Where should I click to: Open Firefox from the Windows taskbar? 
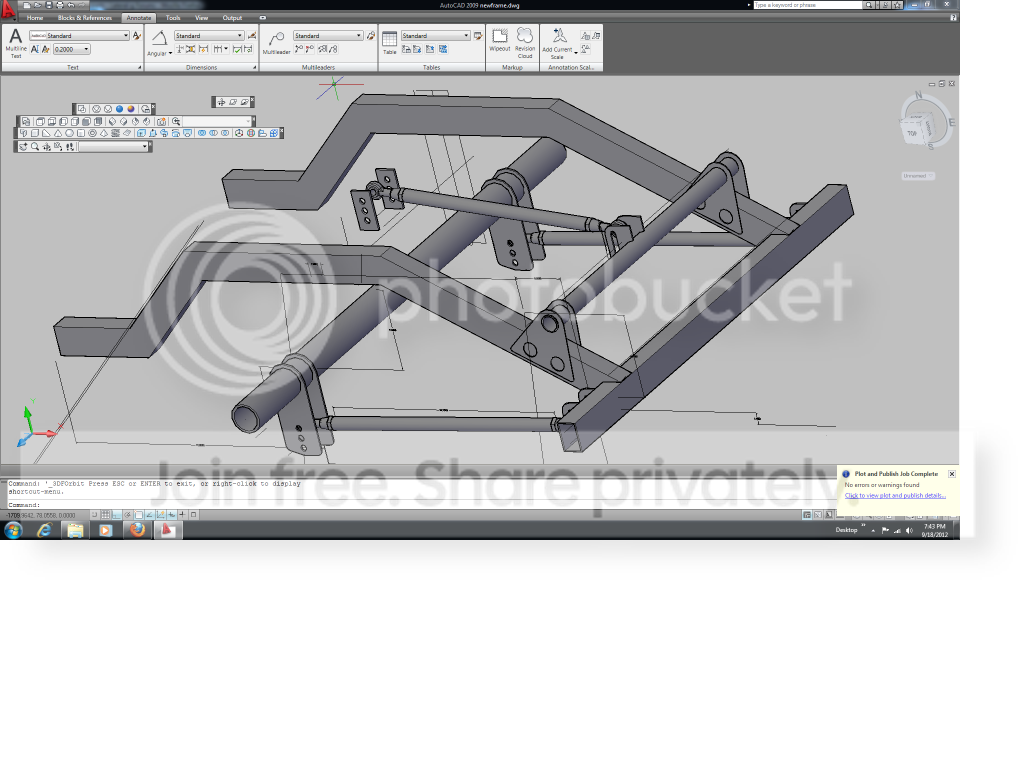coord(137,530)
